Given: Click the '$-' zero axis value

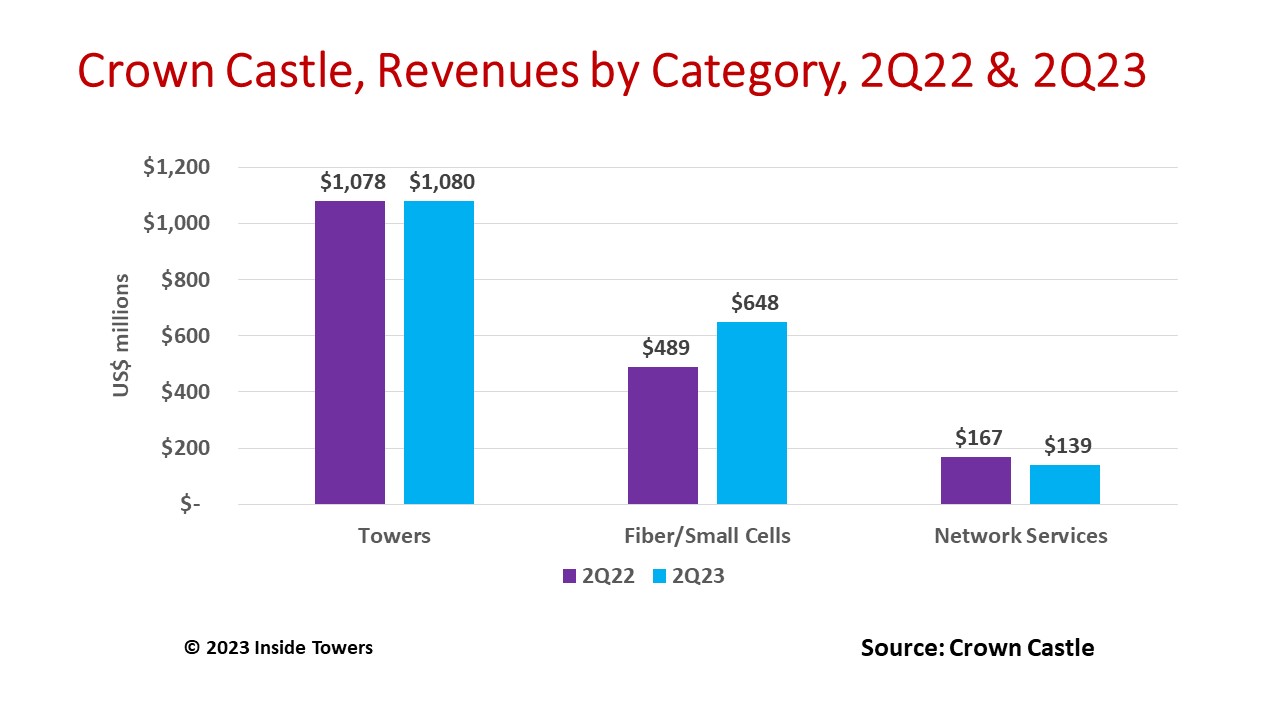Looking at the screenshot, I should pyautogui.click(x=190, y=504).
